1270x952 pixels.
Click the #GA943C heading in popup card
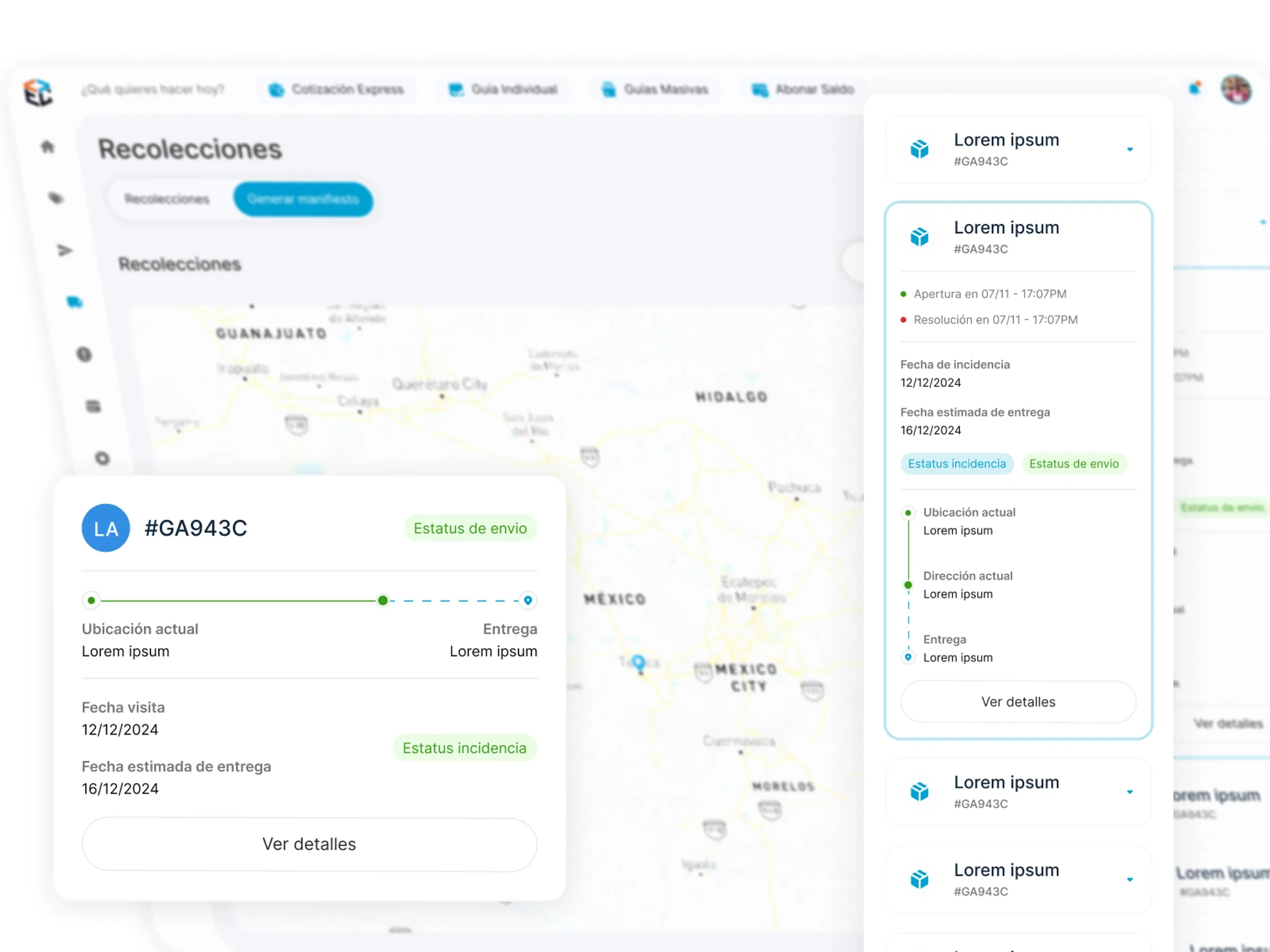pyautogui.click(x=196, y=528)
